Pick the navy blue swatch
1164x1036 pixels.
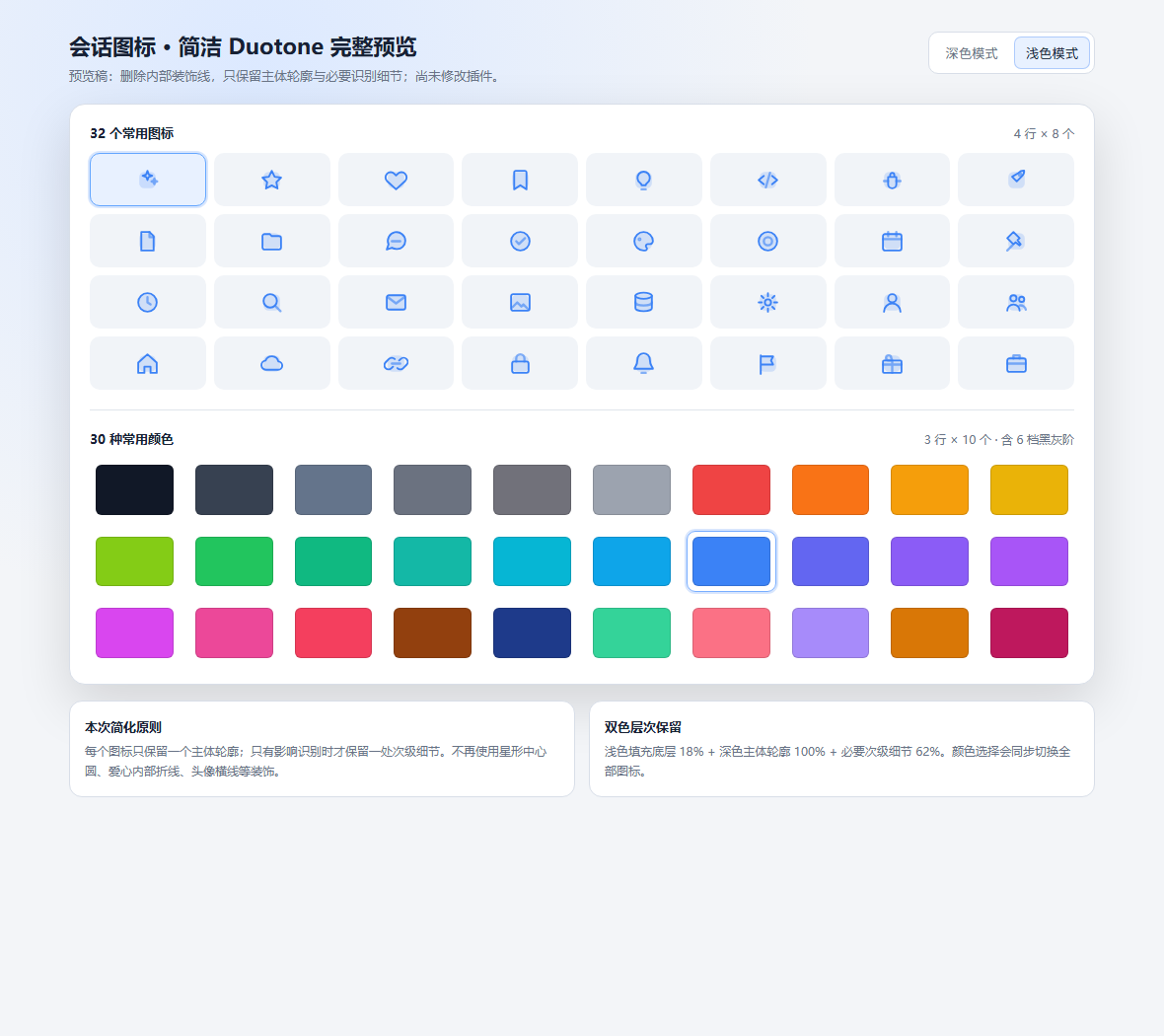point(532,632)
